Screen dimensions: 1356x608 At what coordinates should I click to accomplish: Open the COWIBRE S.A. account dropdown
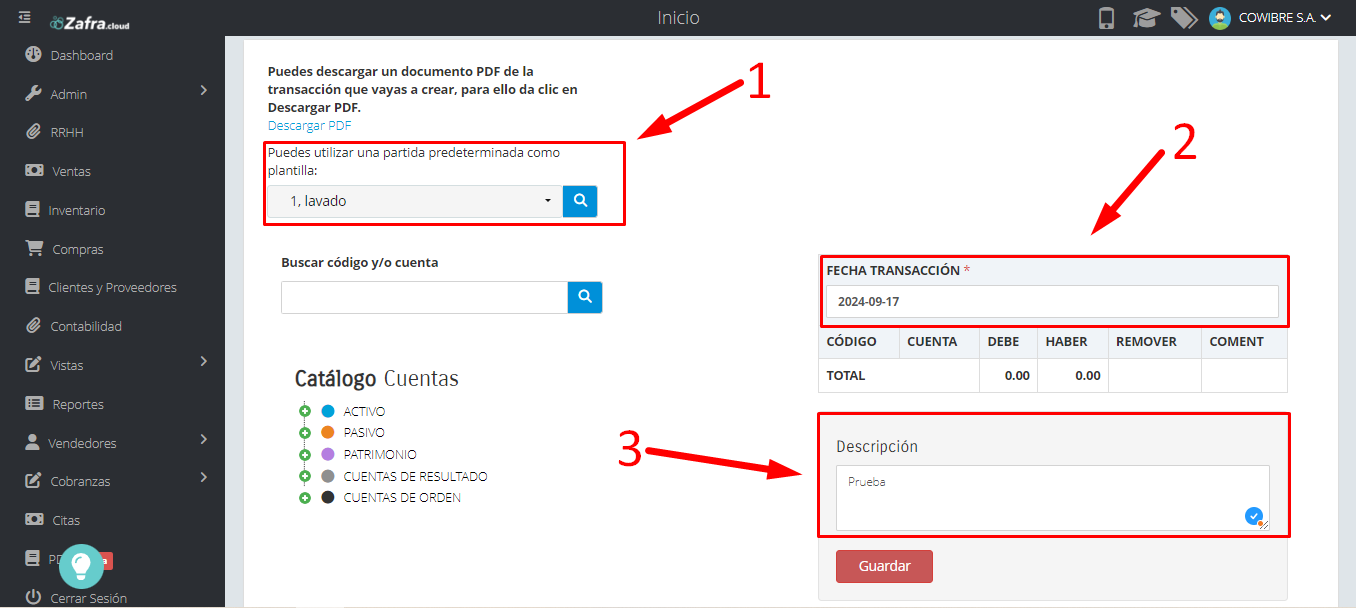pyautogui.click(x=1285, y=18)
